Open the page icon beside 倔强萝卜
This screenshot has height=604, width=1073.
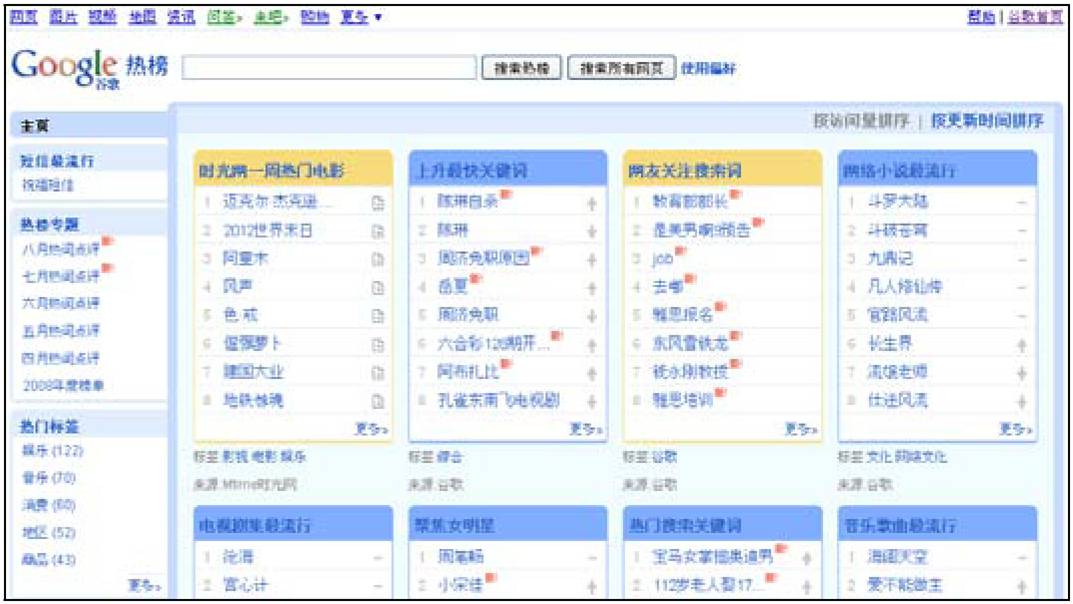(378, 345)
